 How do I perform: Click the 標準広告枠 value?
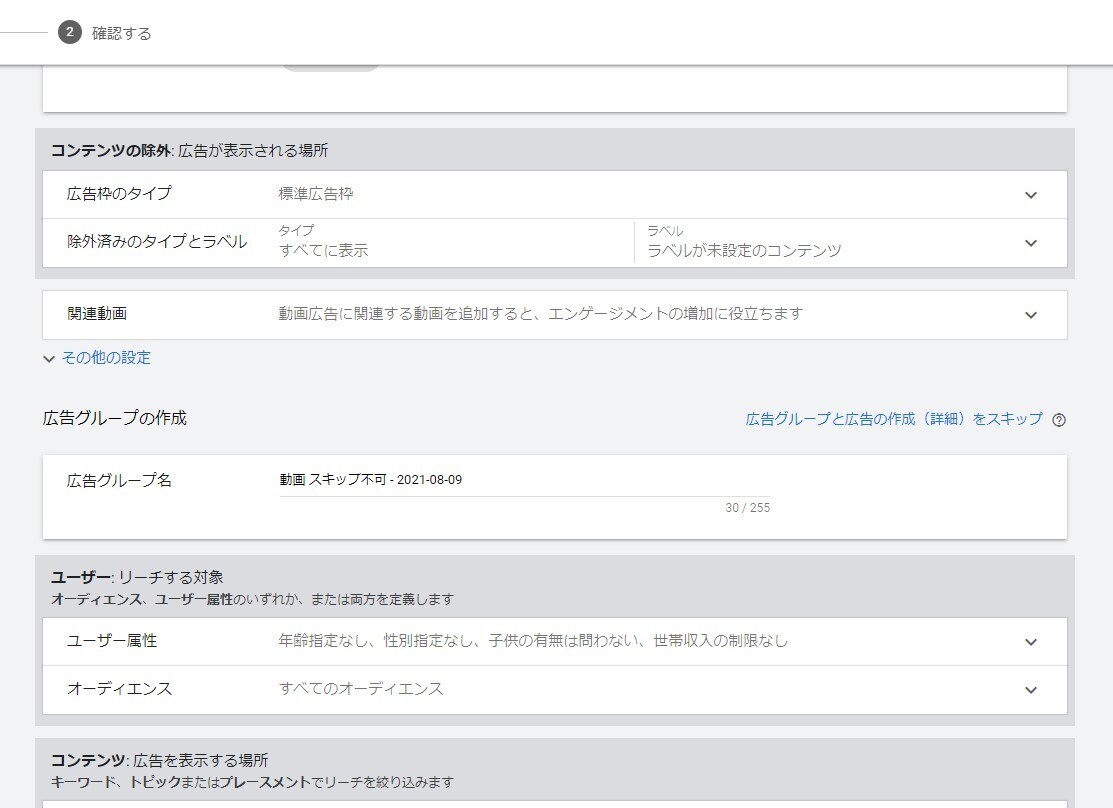[x=316, y=194]
